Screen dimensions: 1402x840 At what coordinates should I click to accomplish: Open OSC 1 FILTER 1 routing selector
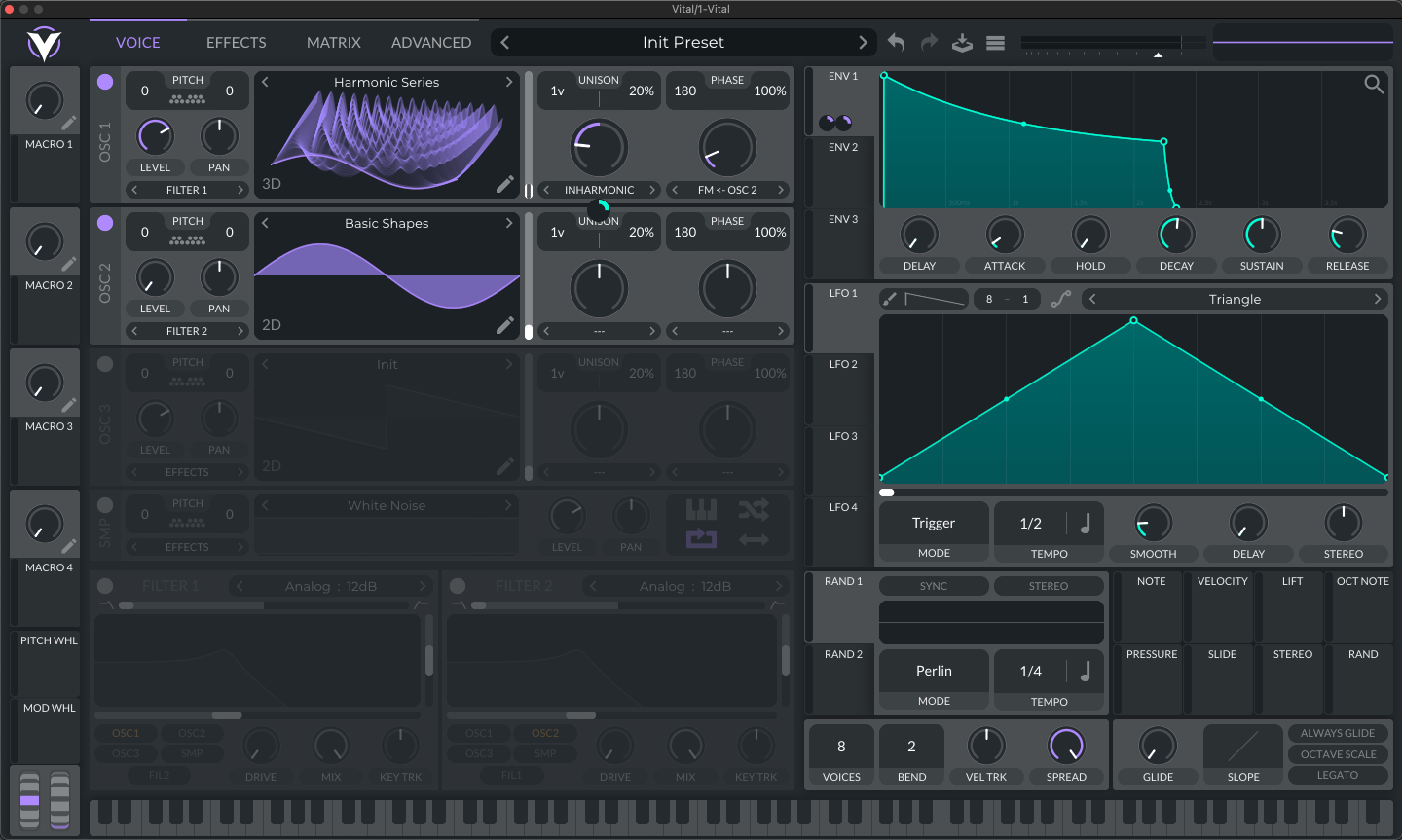point(187,190)
